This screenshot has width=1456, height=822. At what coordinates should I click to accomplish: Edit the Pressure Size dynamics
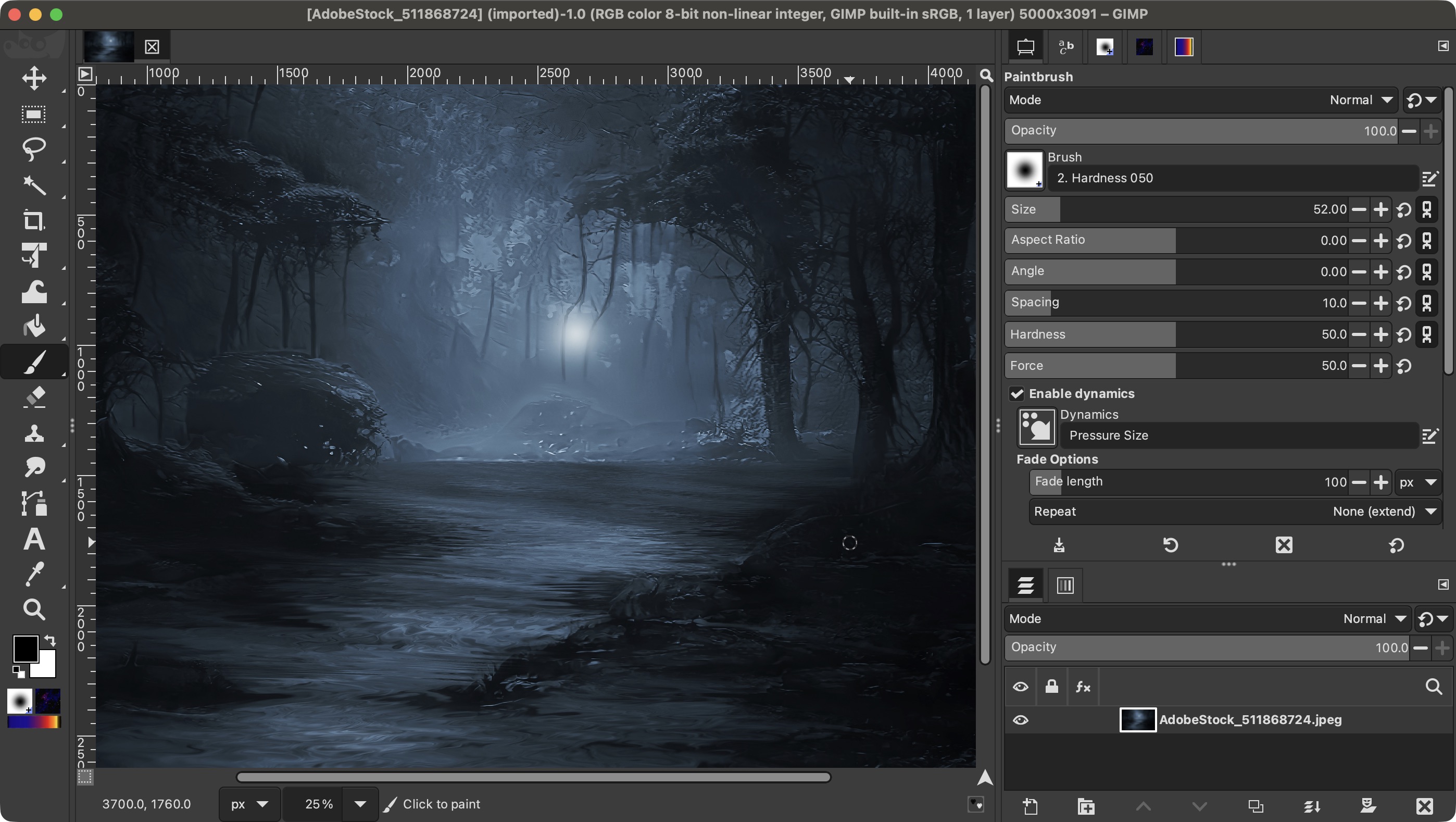click(x=1429, y=436)
